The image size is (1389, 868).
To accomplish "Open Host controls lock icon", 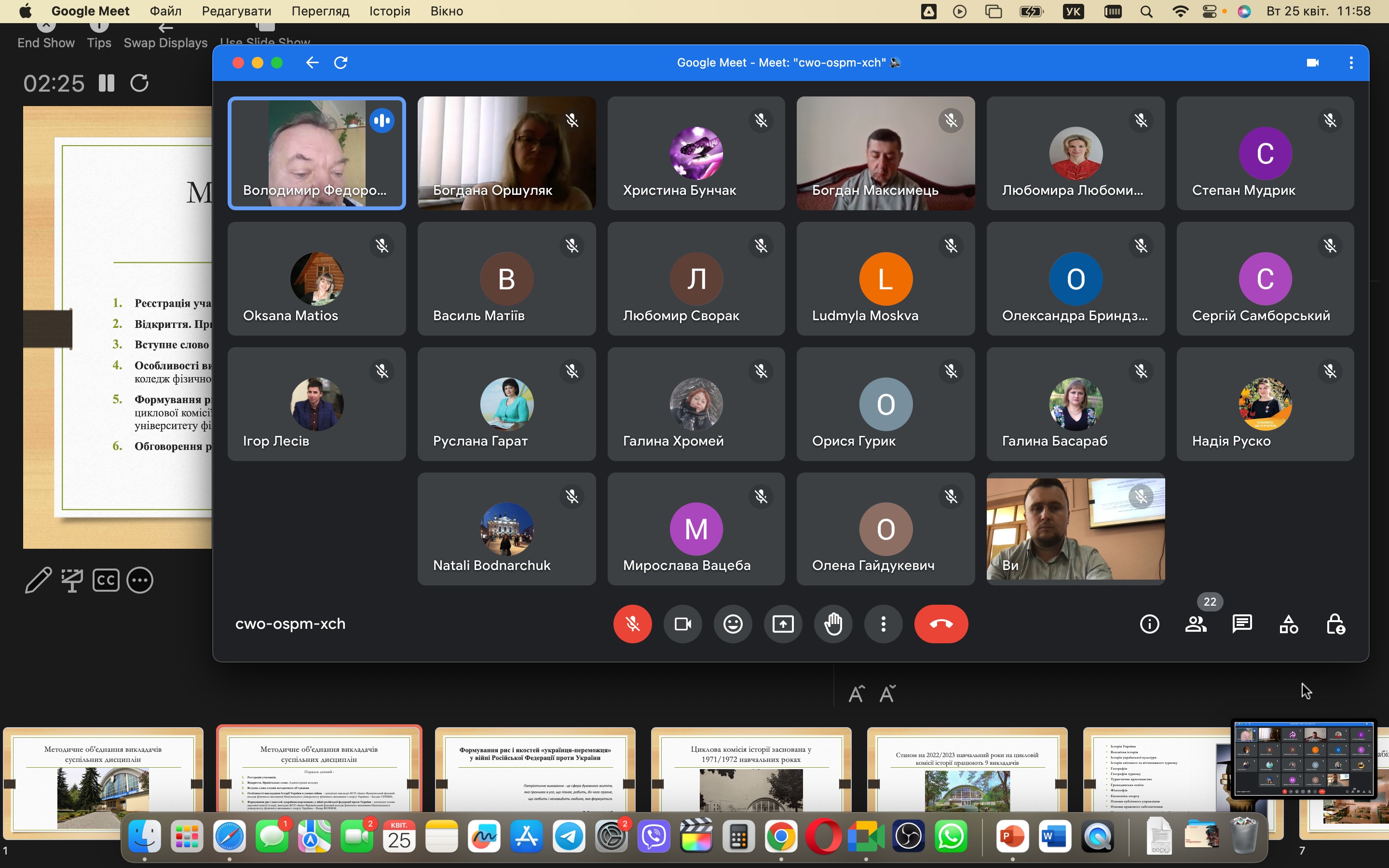I will 1335,624.
